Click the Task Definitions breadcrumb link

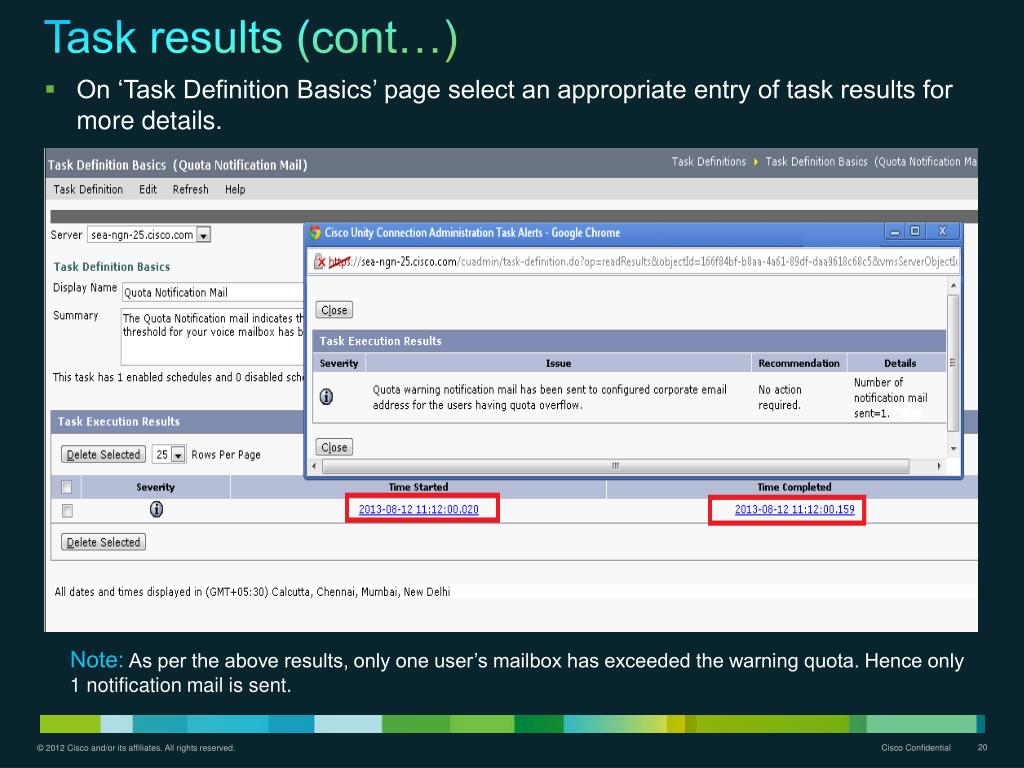pos(709,161)
